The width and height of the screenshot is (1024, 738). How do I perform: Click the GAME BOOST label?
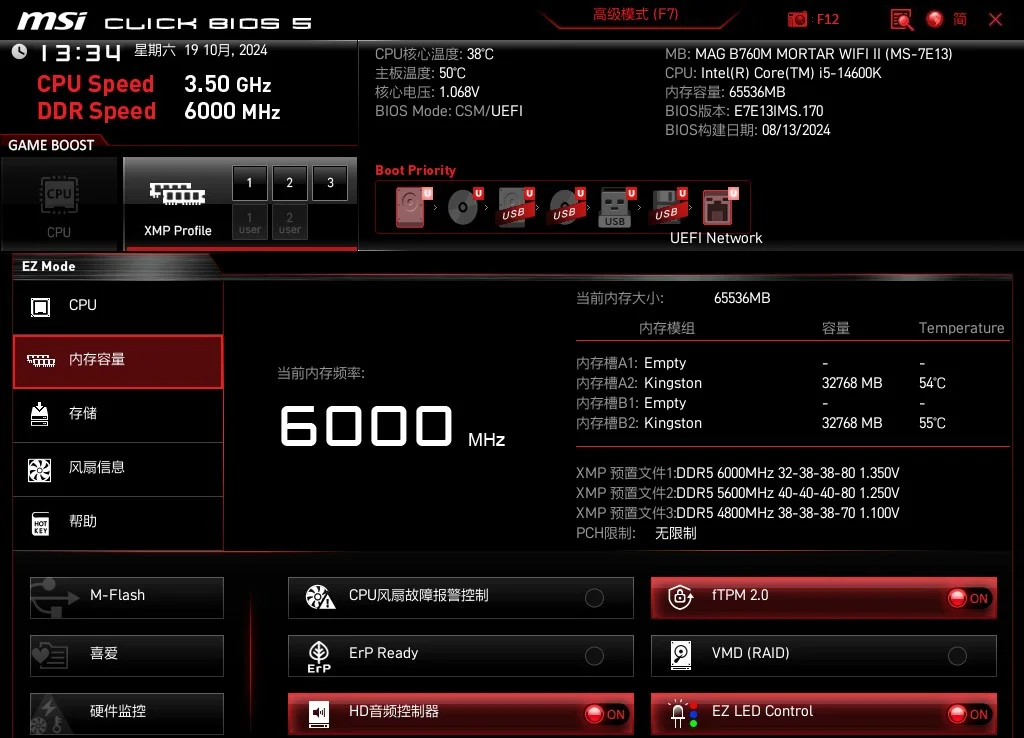click(x=52, y=146)
